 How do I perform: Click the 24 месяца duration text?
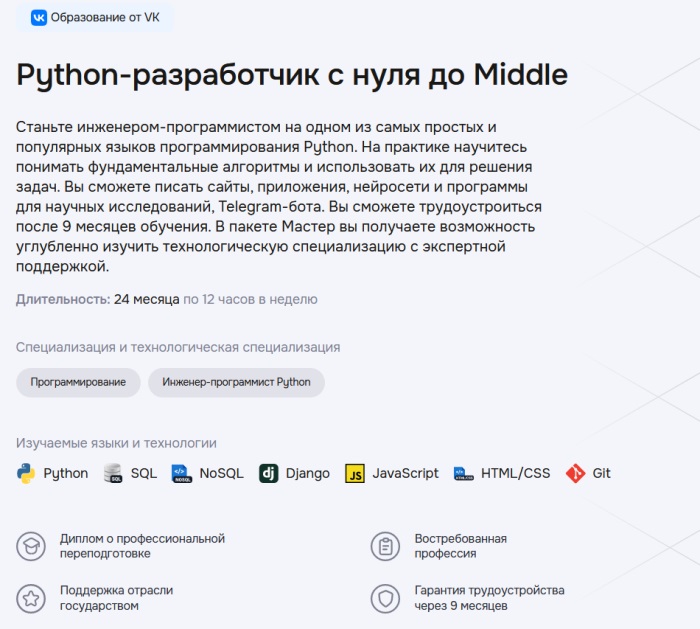pos(146,299)
